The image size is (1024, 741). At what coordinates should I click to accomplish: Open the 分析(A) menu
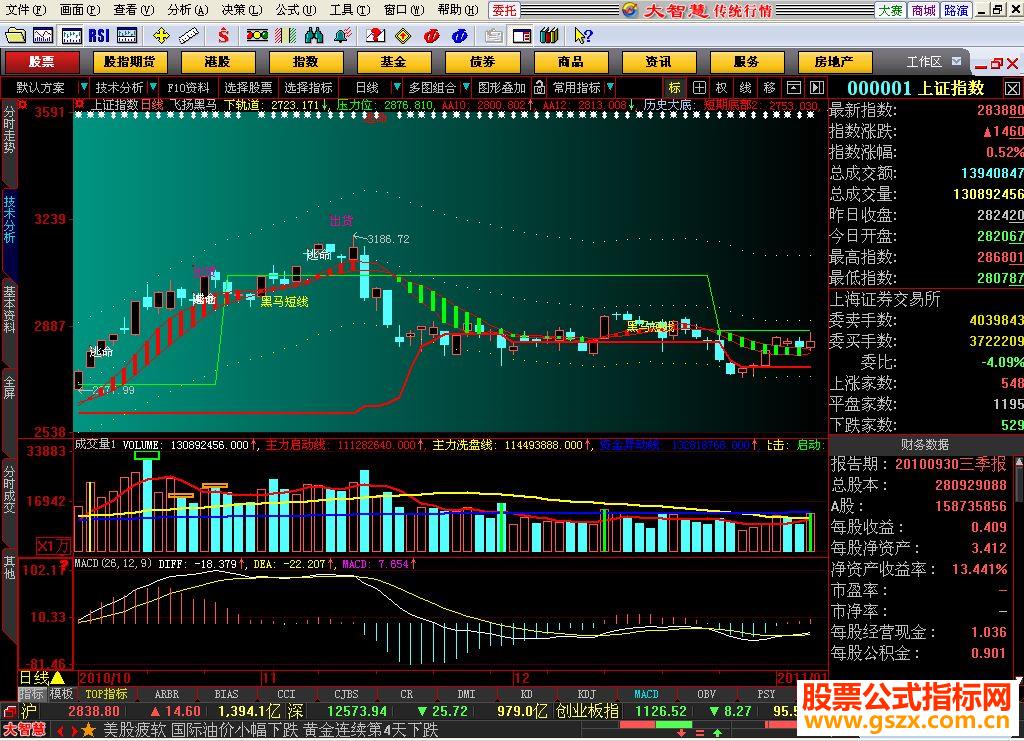point(187,9)
